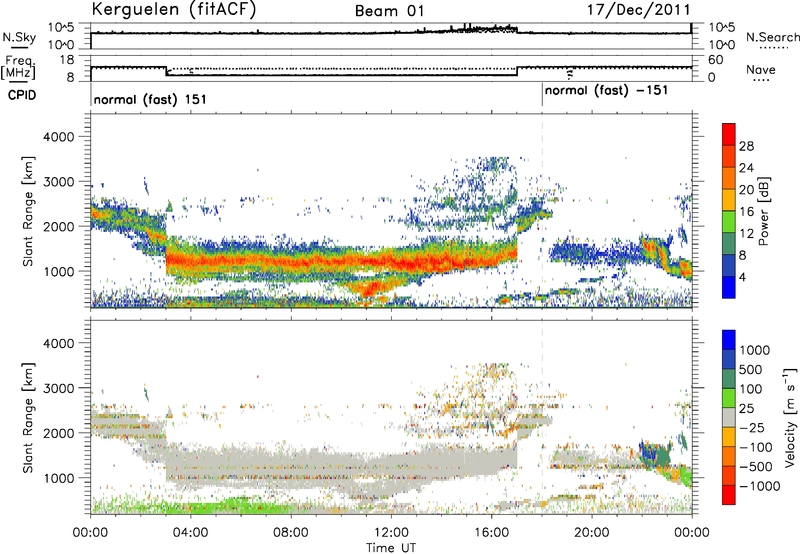Click the "16" label on power colorbar
The width and height of the screenshot is (800, 554).
pos(746,212)
